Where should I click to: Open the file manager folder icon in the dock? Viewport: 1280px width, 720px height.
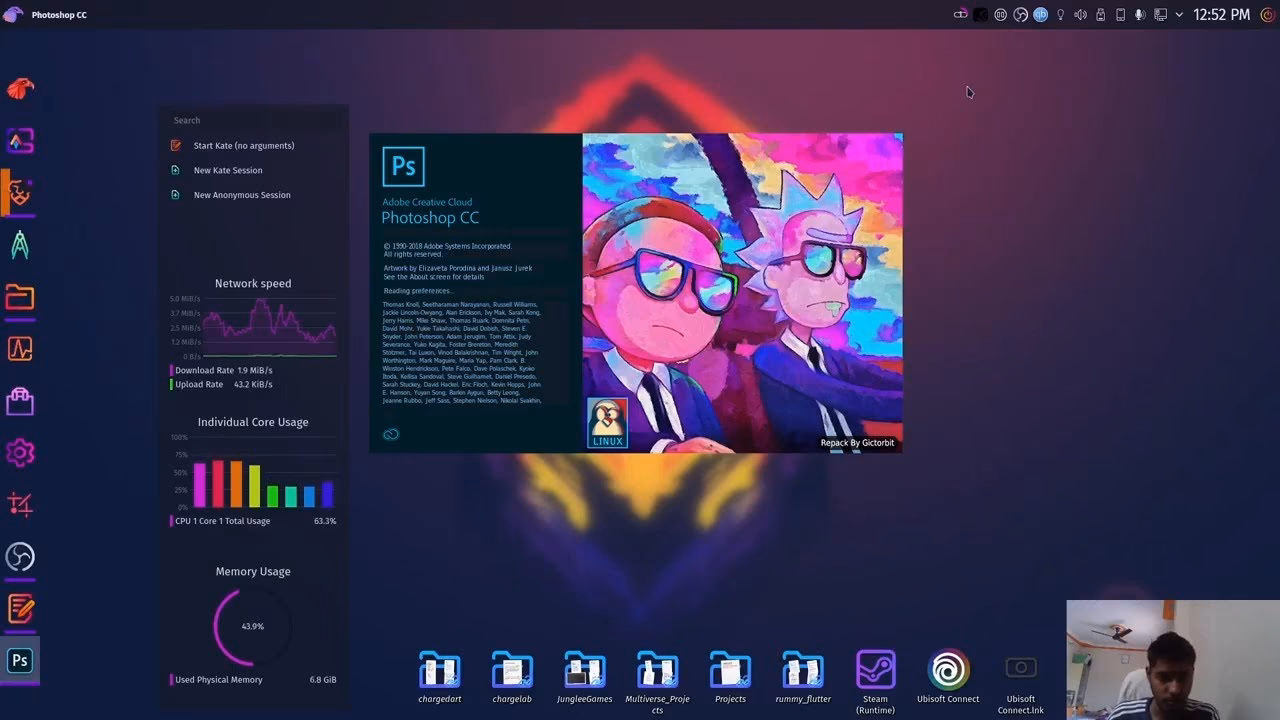20,295
